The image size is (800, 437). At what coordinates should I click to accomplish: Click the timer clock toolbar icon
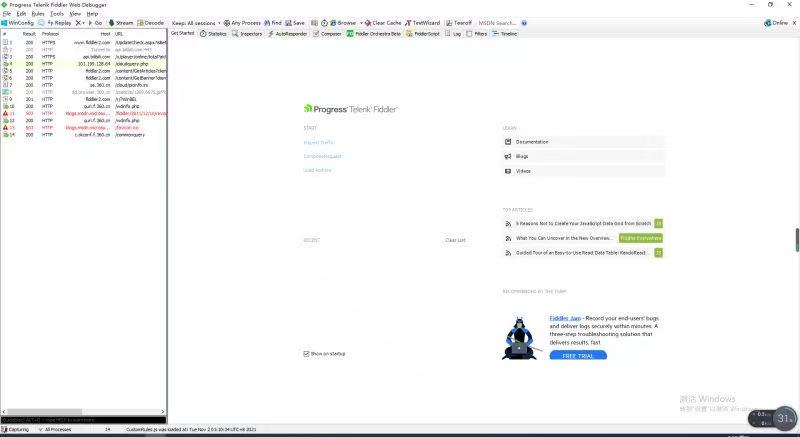click(324, 23)
